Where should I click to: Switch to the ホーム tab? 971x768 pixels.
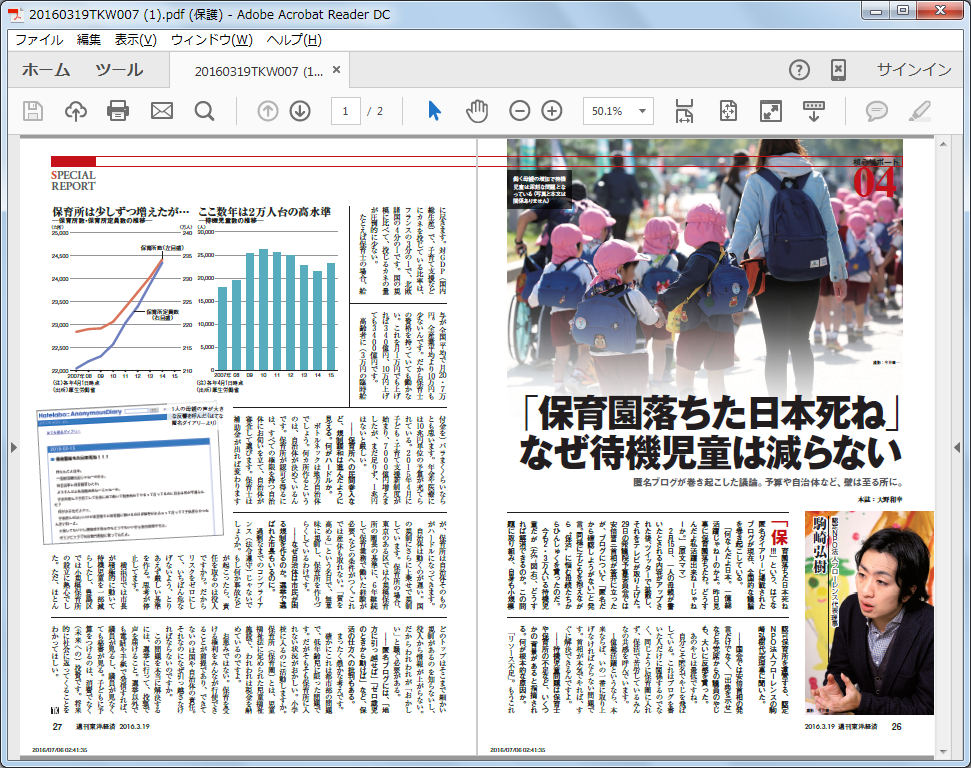click(46, 70)
